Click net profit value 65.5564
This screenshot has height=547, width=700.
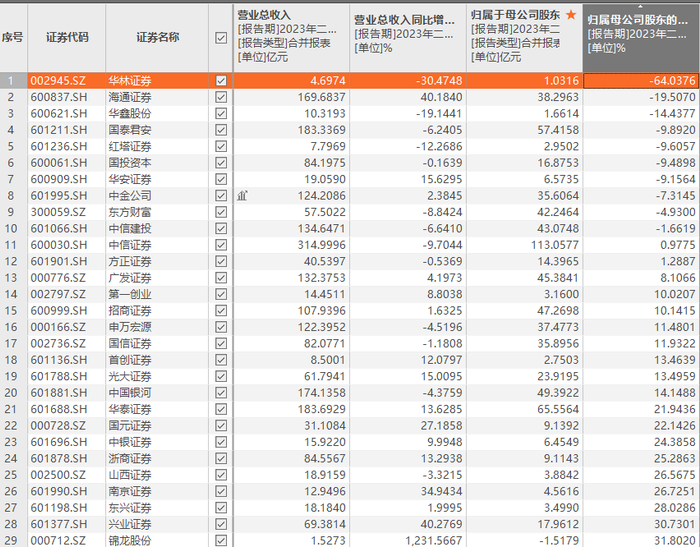tap(558, 409)
